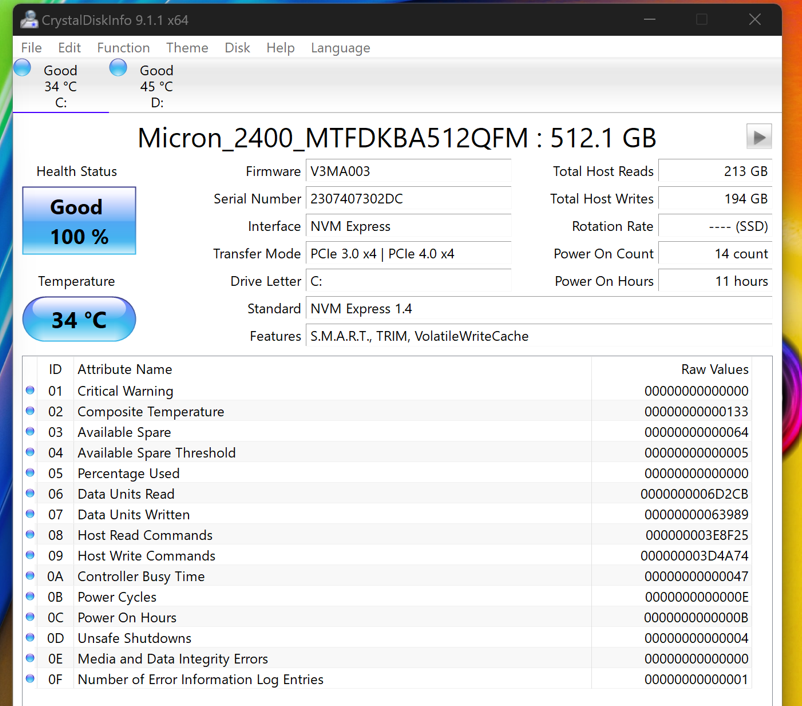Click the status dot beside Unsafe Shutdowns

[30, 637]
